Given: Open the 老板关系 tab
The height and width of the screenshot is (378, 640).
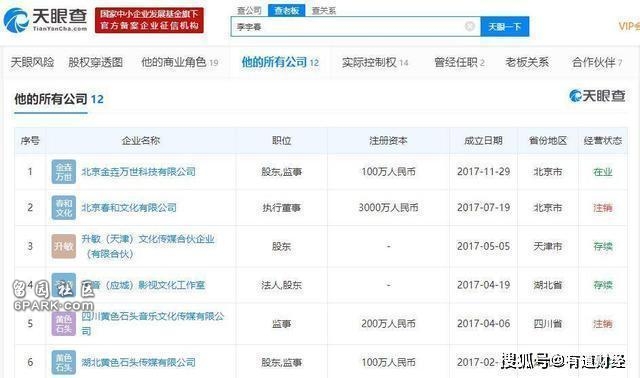Looking at the screenshot, I should pyautogui.click(x=527, y=62).
